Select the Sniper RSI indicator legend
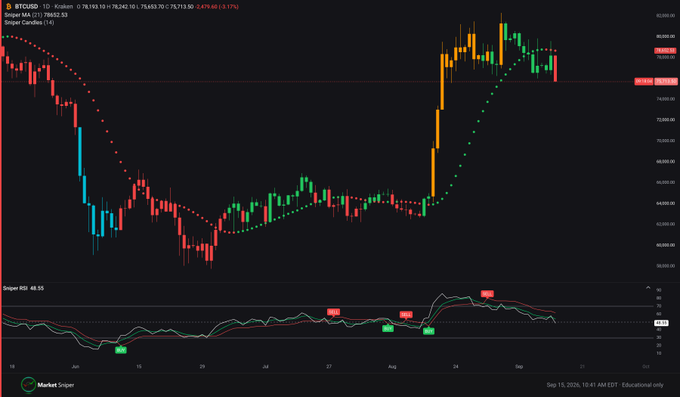This screenshot has height=397, width=680. click(23, 288)
